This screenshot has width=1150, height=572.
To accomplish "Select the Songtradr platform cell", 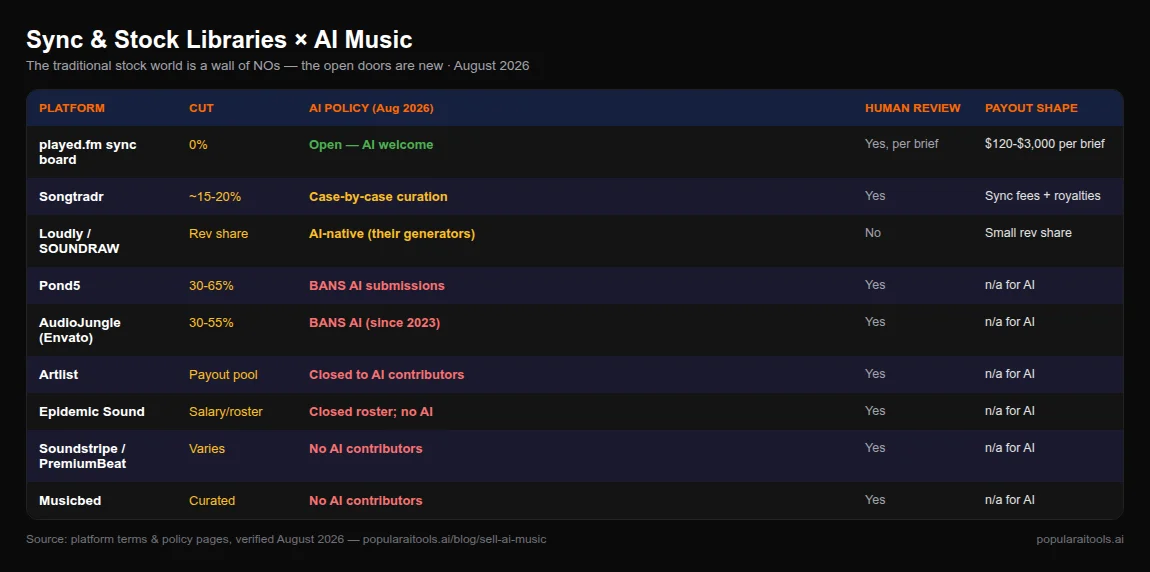I will [71, 197].
